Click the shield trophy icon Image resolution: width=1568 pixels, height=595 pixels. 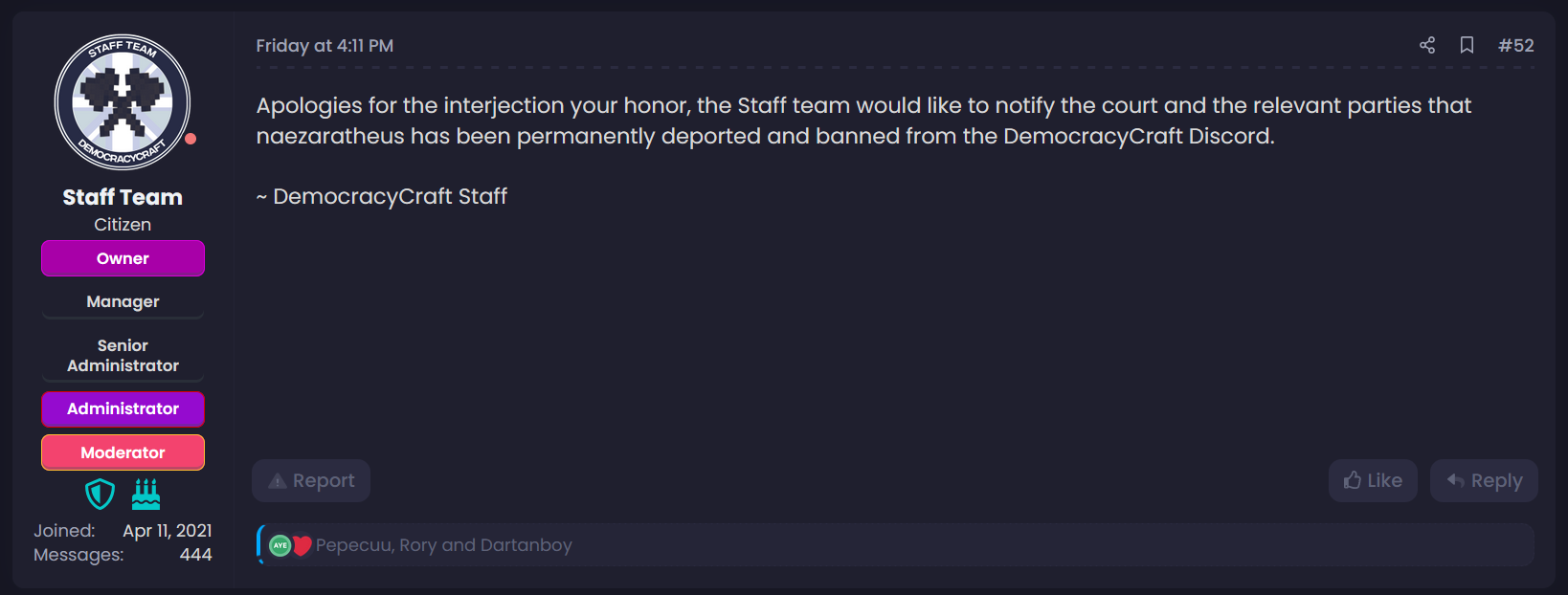pyautogui.click(x=100, y=495)
